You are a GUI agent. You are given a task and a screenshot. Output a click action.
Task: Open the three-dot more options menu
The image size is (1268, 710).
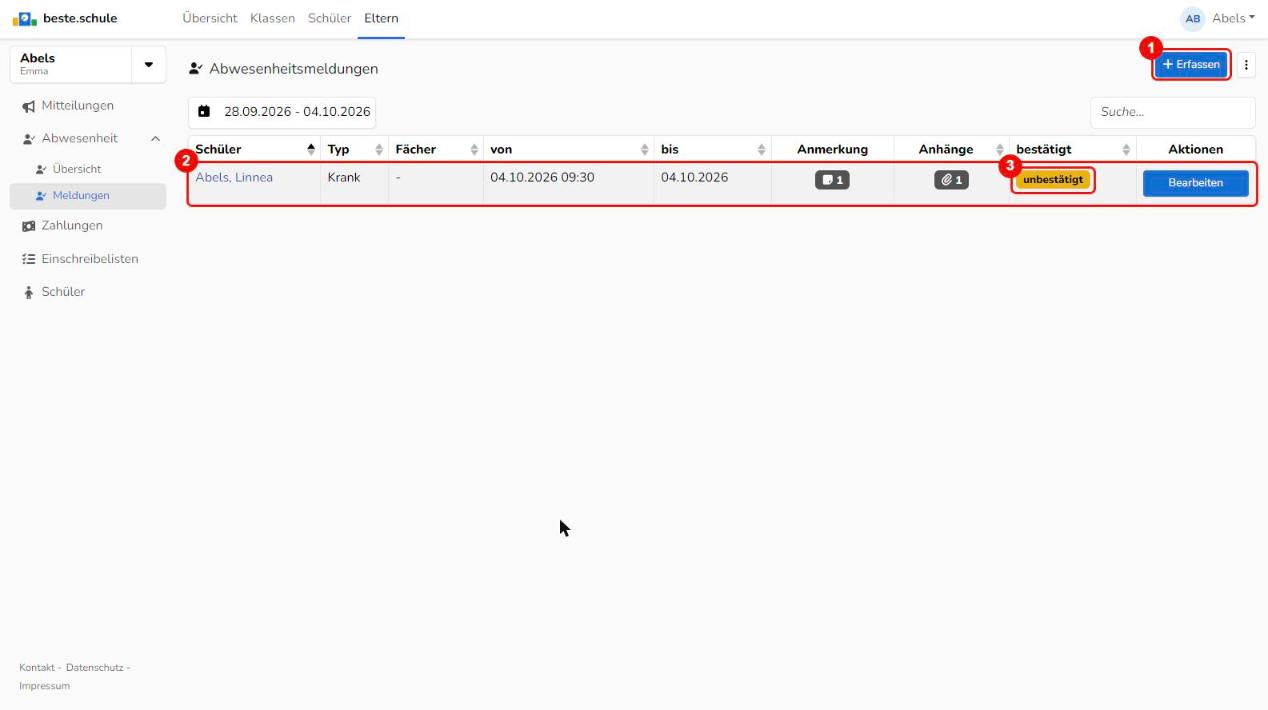1246,65
